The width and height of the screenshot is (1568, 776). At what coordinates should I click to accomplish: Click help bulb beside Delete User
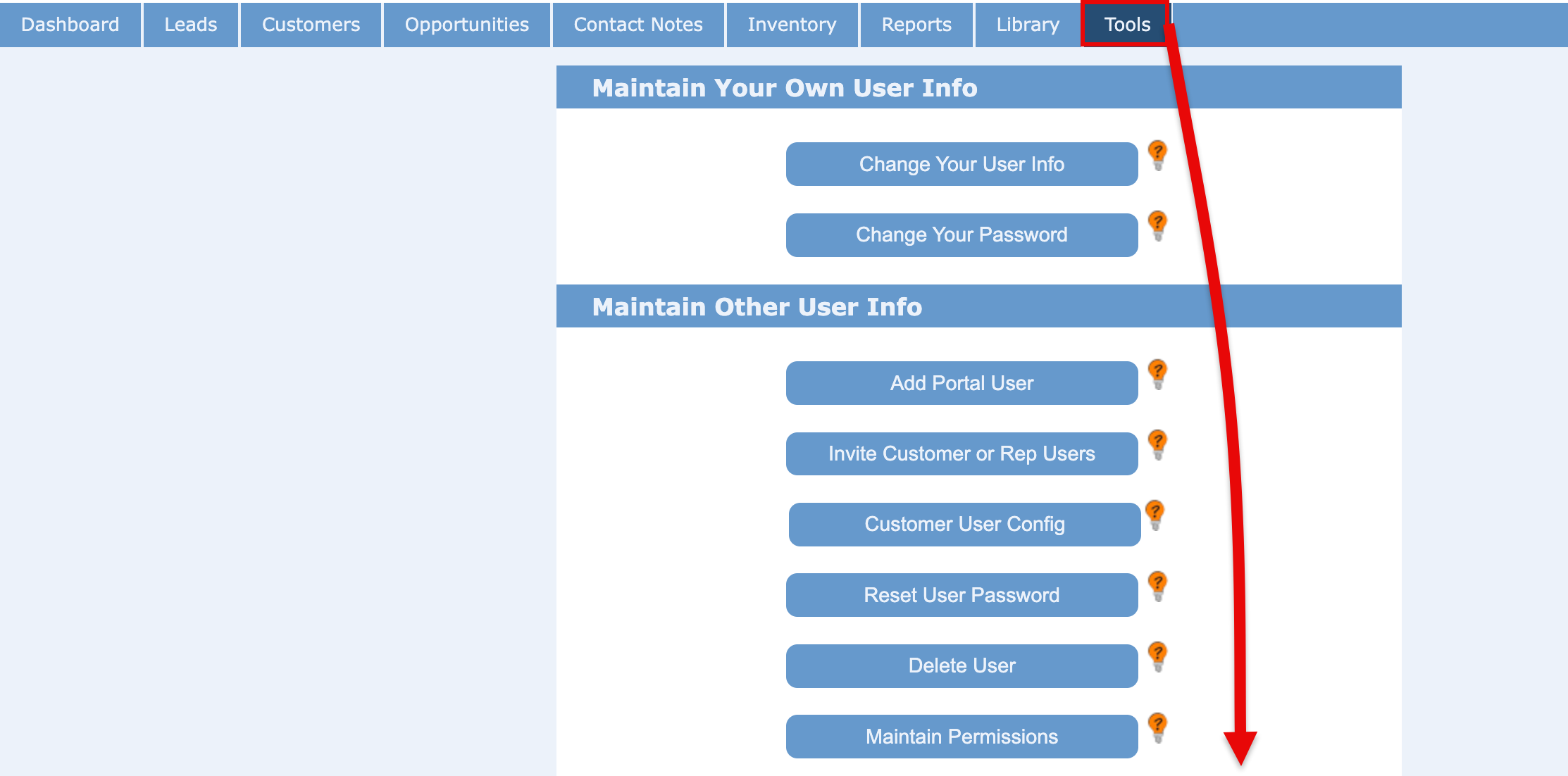1157,656
